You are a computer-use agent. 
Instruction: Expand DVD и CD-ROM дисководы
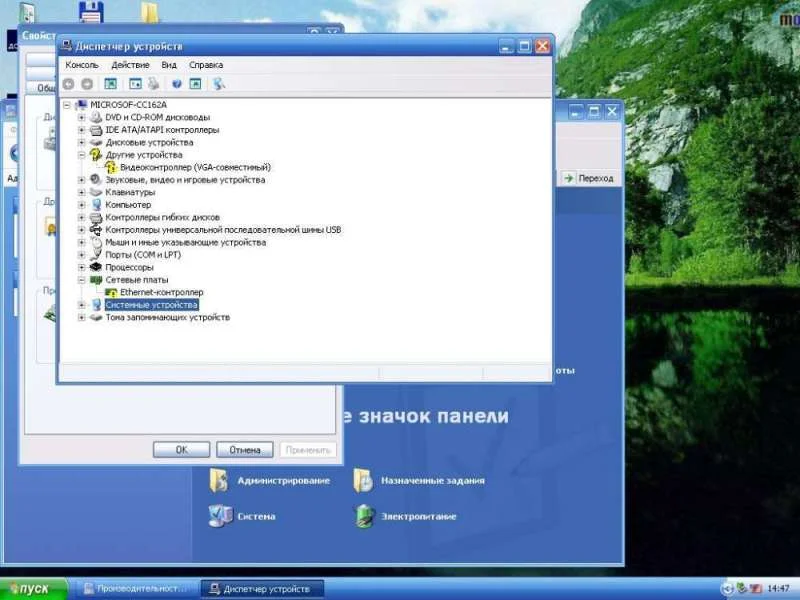82,117
